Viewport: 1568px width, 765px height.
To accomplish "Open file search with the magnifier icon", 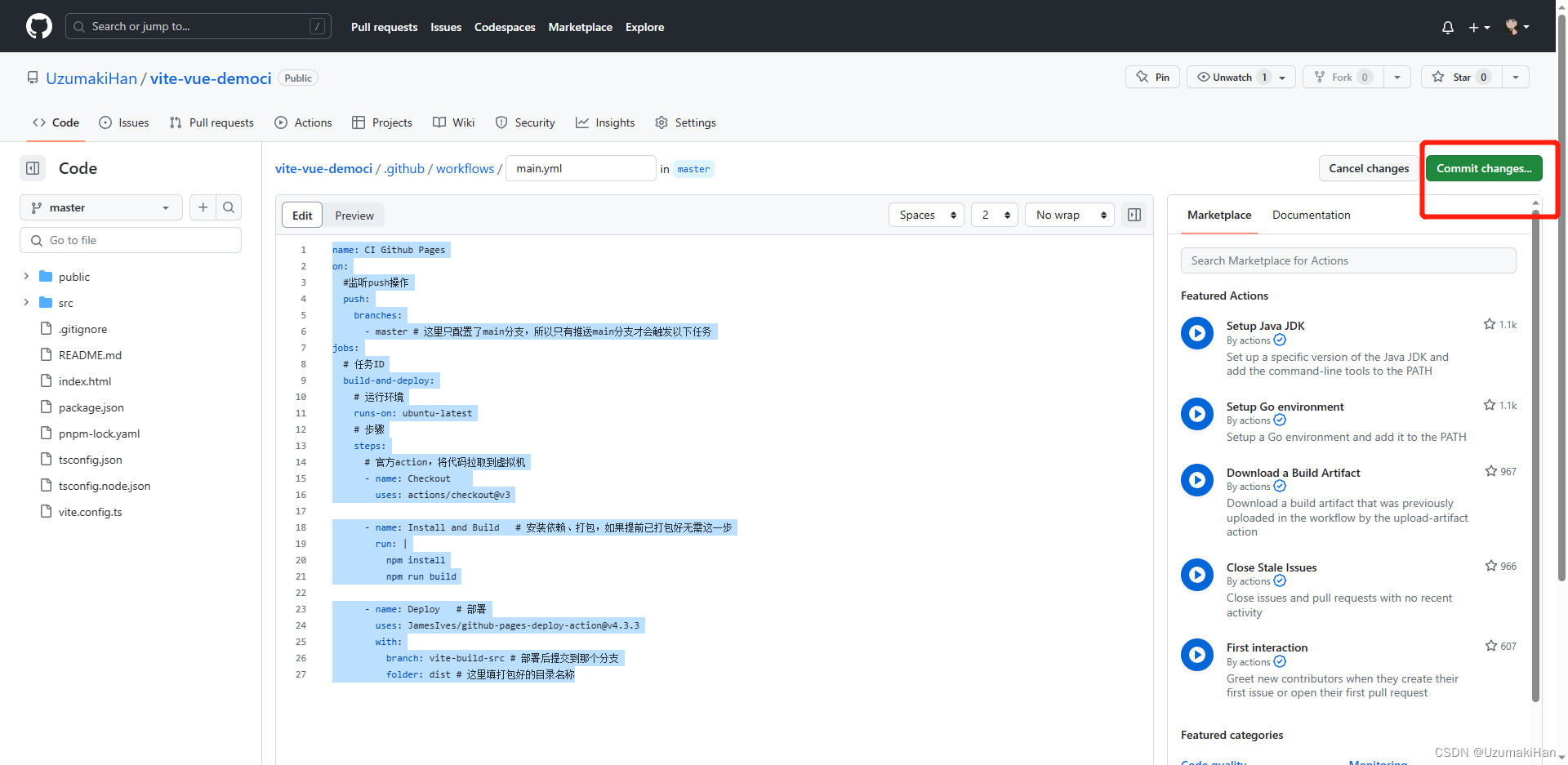I will point(229,207).
